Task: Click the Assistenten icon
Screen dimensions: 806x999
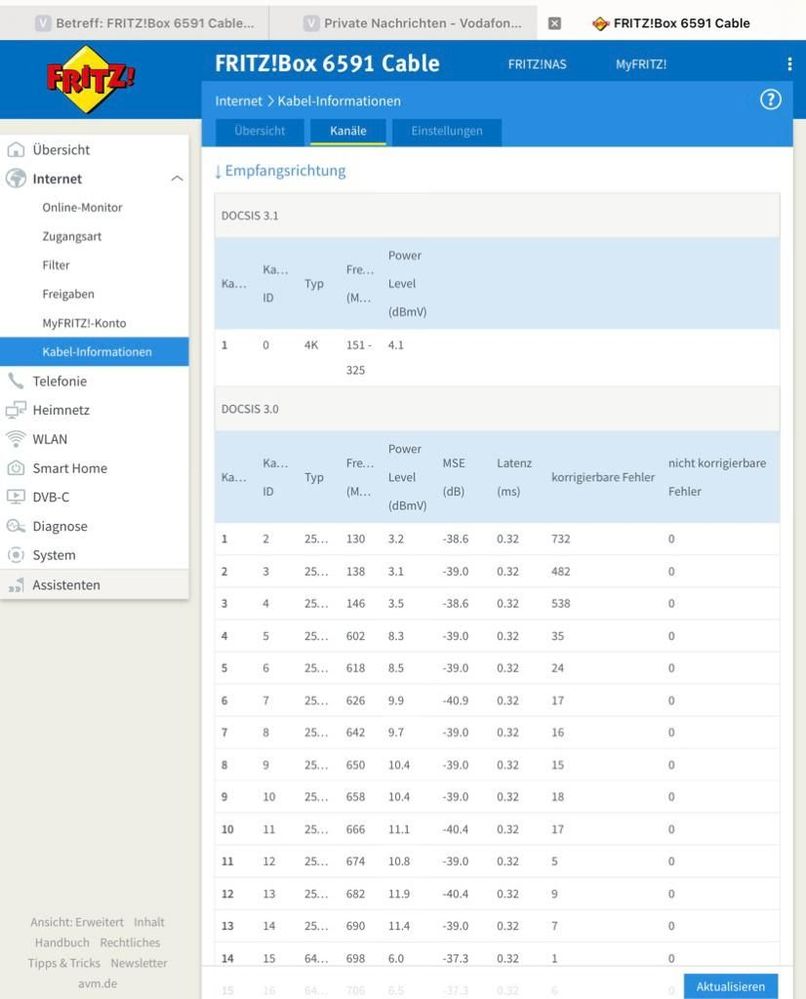Action: tap(15, 585)
